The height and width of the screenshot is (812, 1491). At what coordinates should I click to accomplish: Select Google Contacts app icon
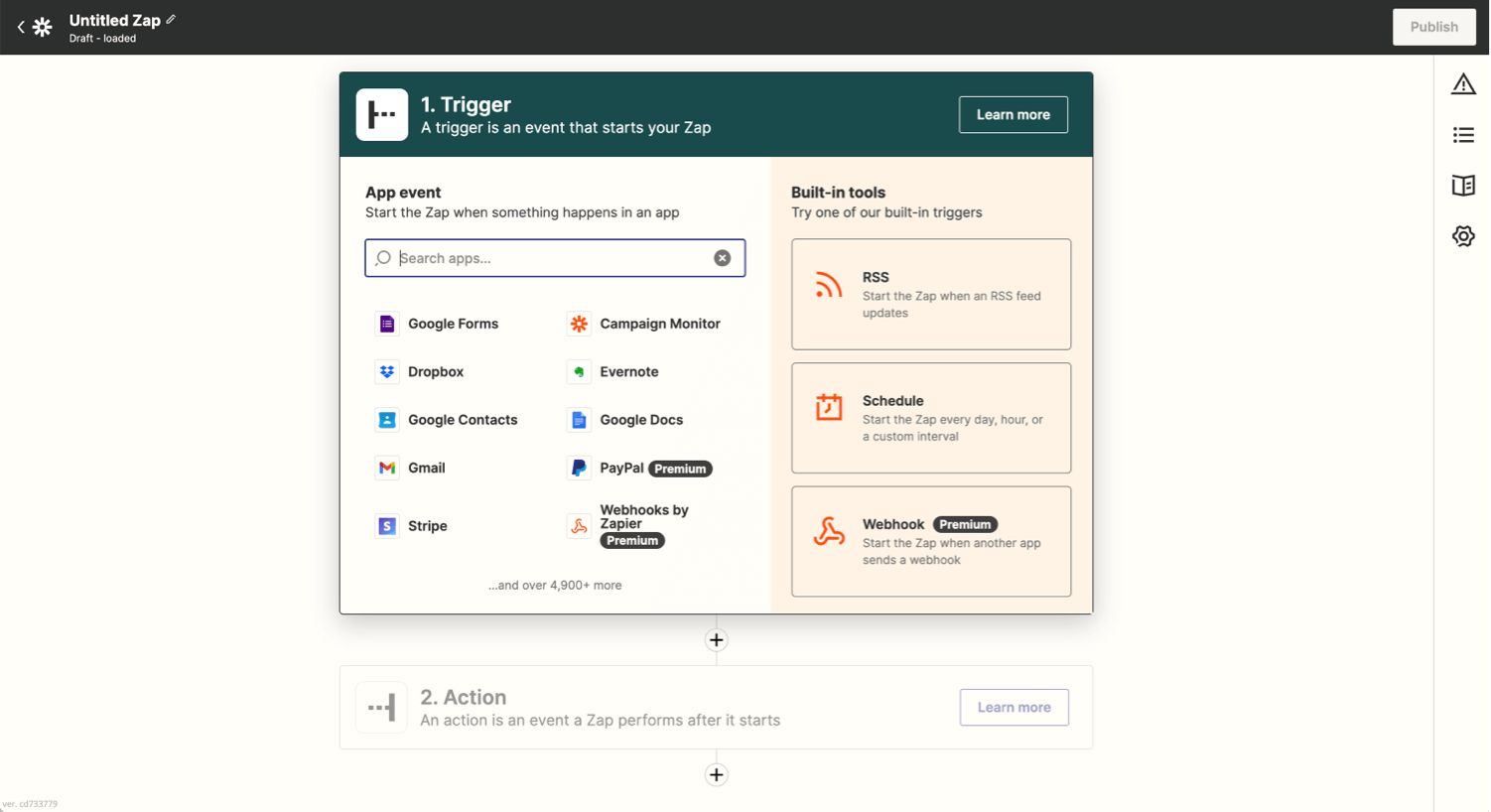tap(387, 420)
